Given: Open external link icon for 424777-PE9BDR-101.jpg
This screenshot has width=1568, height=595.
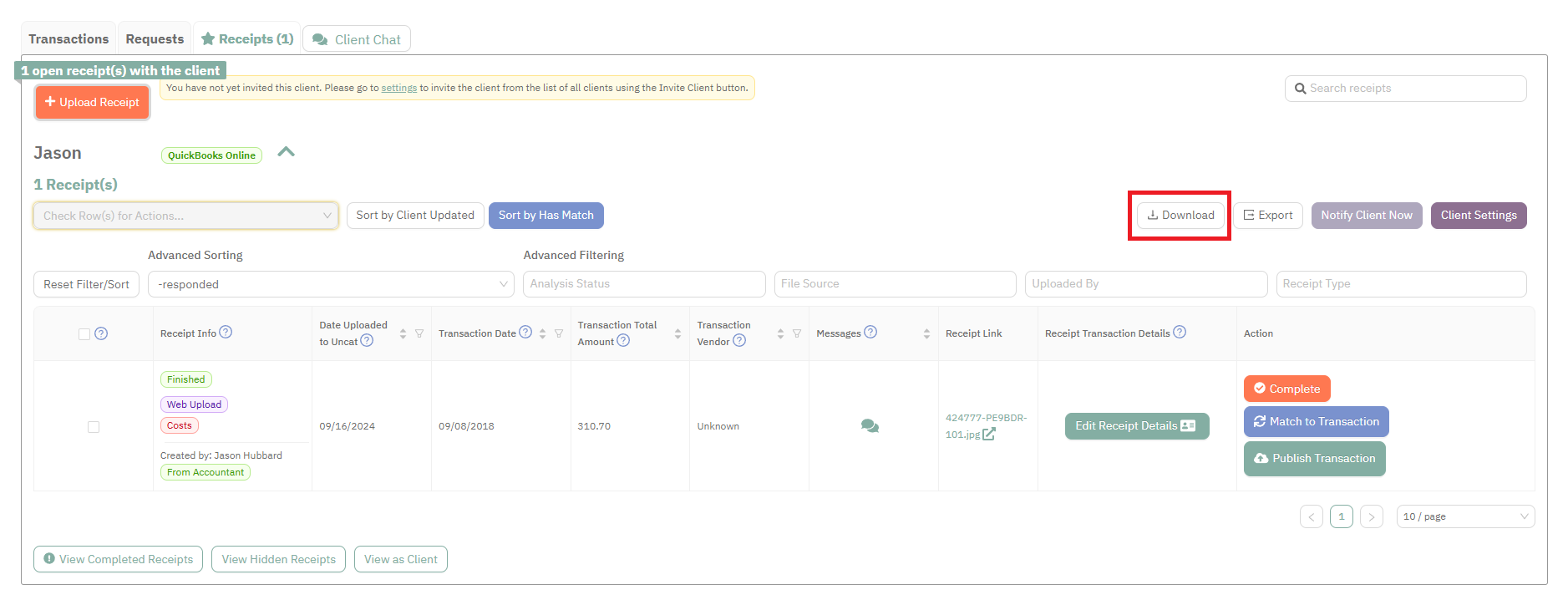Looking at the screenshot, I should pyautogui.click(x=989, y=434).
